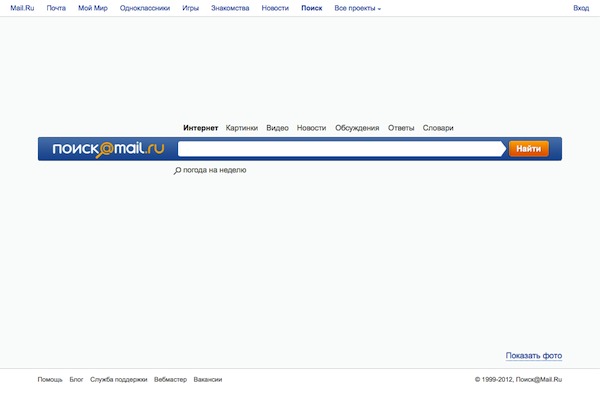Click the Поиск@mail.ru logo
Viewport: 600px width, 412px height.
[108, 149]
